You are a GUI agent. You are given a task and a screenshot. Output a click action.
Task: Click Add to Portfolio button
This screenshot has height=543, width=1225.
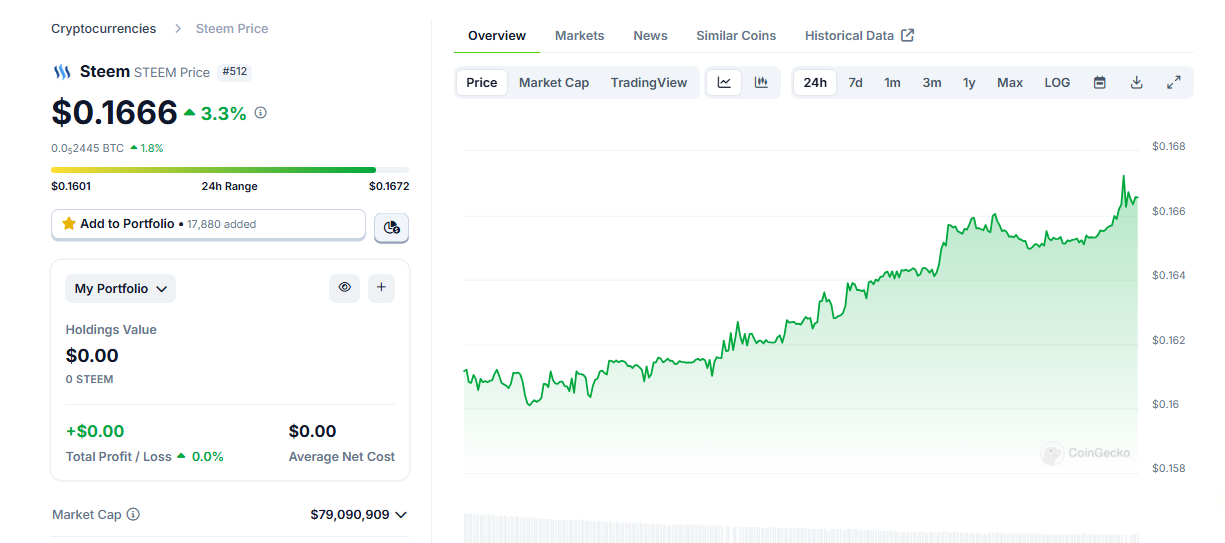pyautogui.click(x=208, y=224)
